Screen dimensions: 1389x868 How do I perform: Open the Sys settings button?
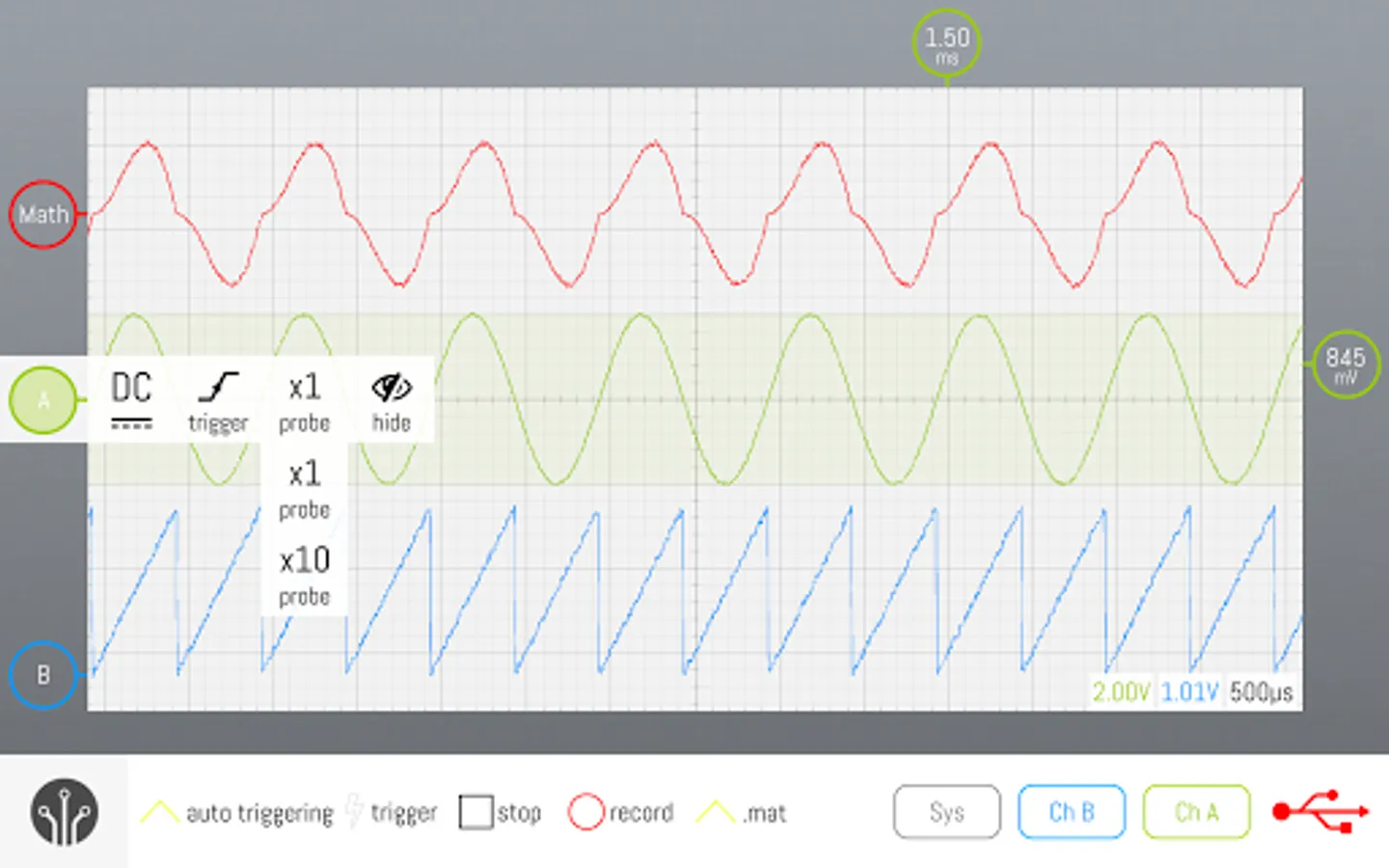(947, 812)
